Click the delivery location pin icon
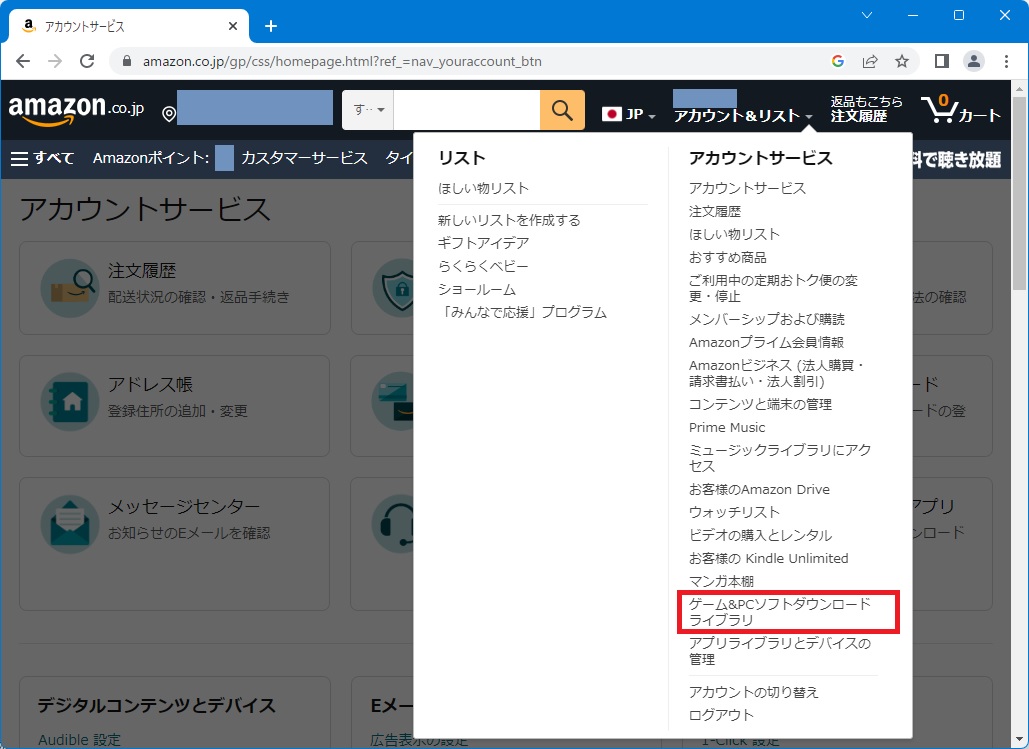This screenshot has width=1029, height=749. 169,114
